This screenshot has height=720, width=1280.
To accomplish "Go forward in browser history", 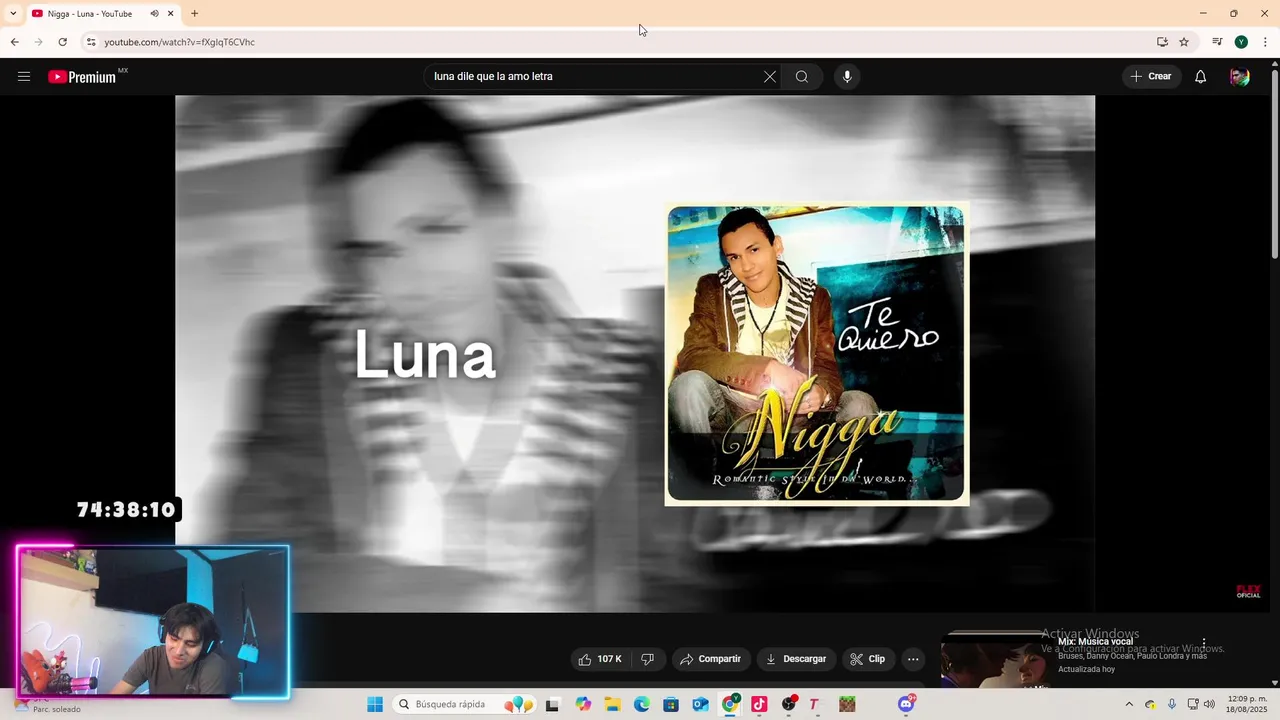I will [38, 42].
